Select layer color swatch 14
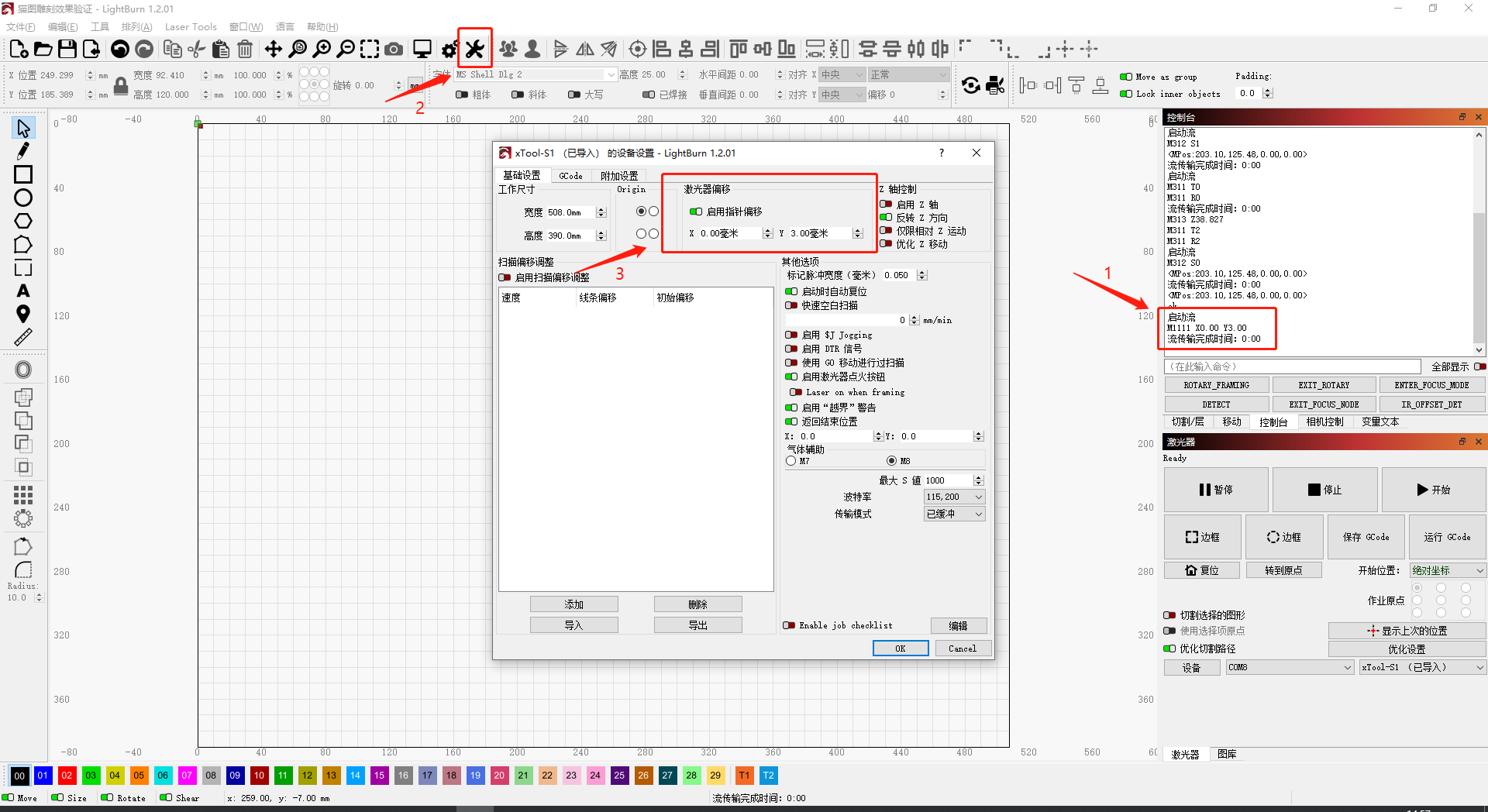Viewport: 1488px width, 812px height. point(355,775)
